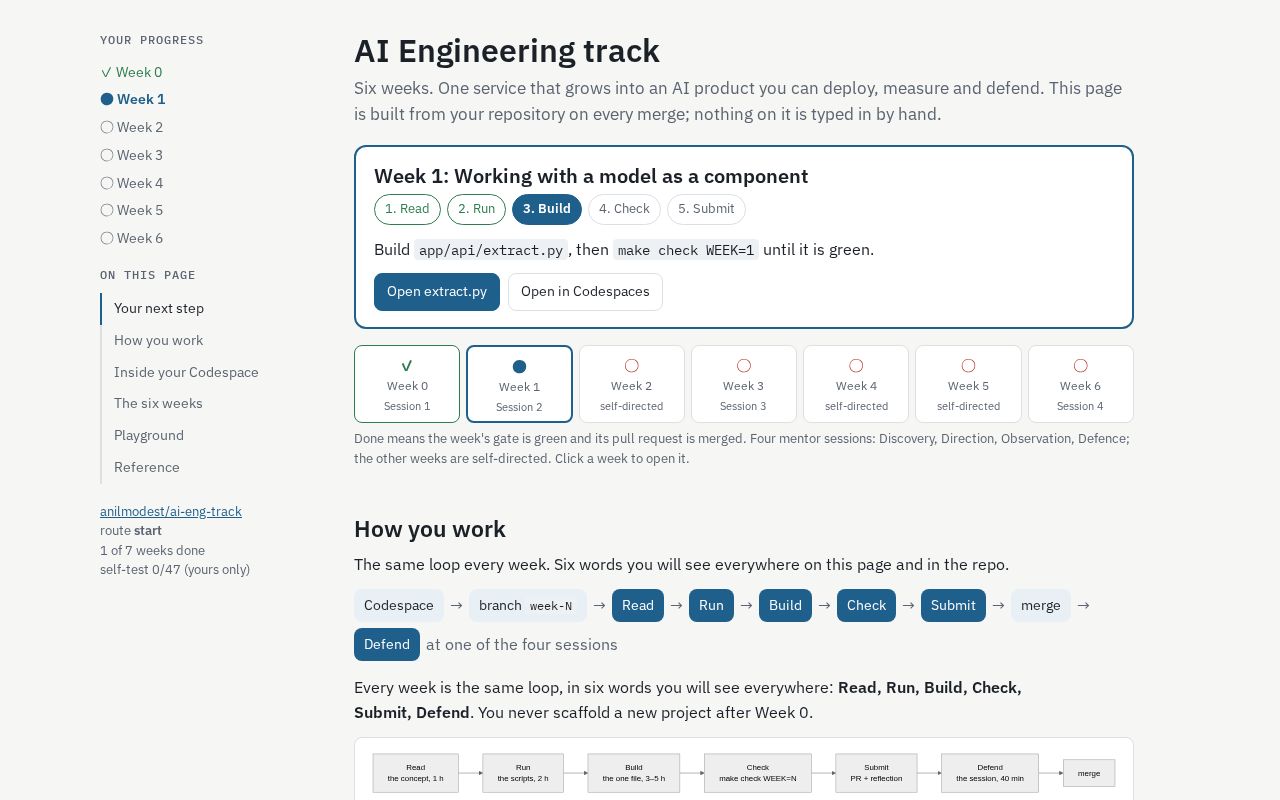Open Week 3 in progress sidebar
1280x800 pixels.
(132, 155)
